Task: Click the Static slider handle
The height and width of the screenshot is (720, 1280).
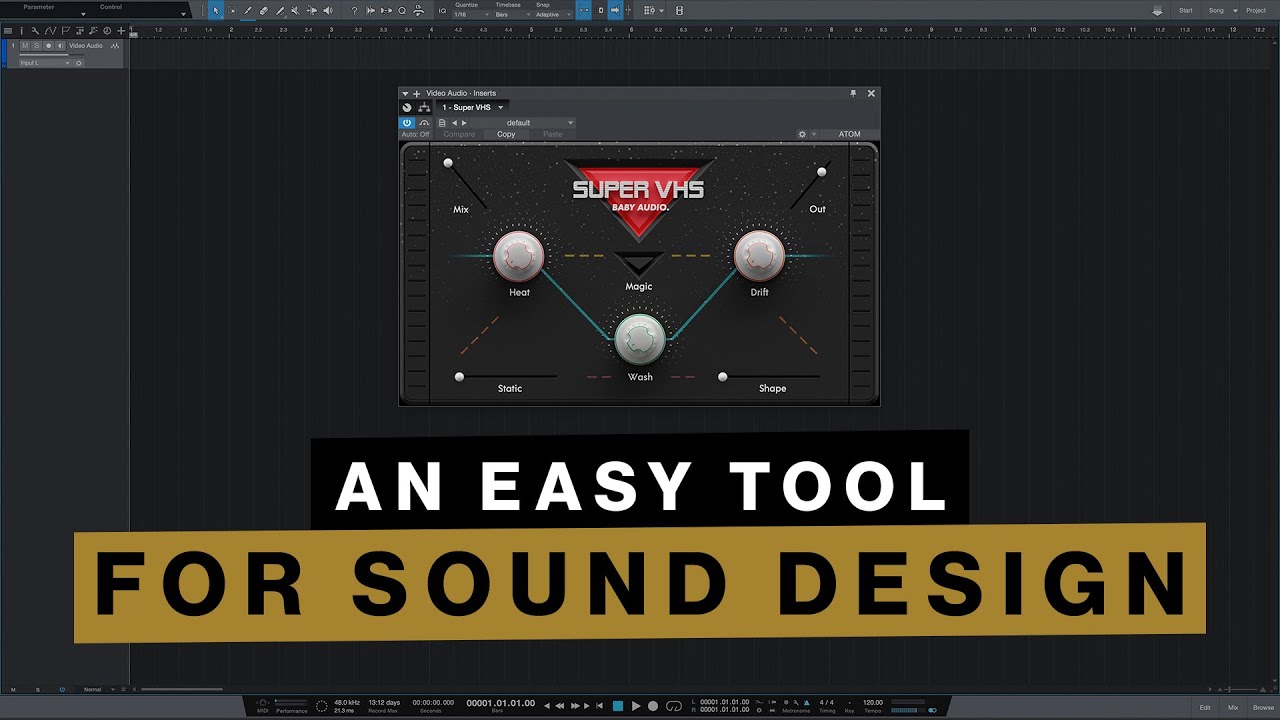Action: [x=459, y=377]
